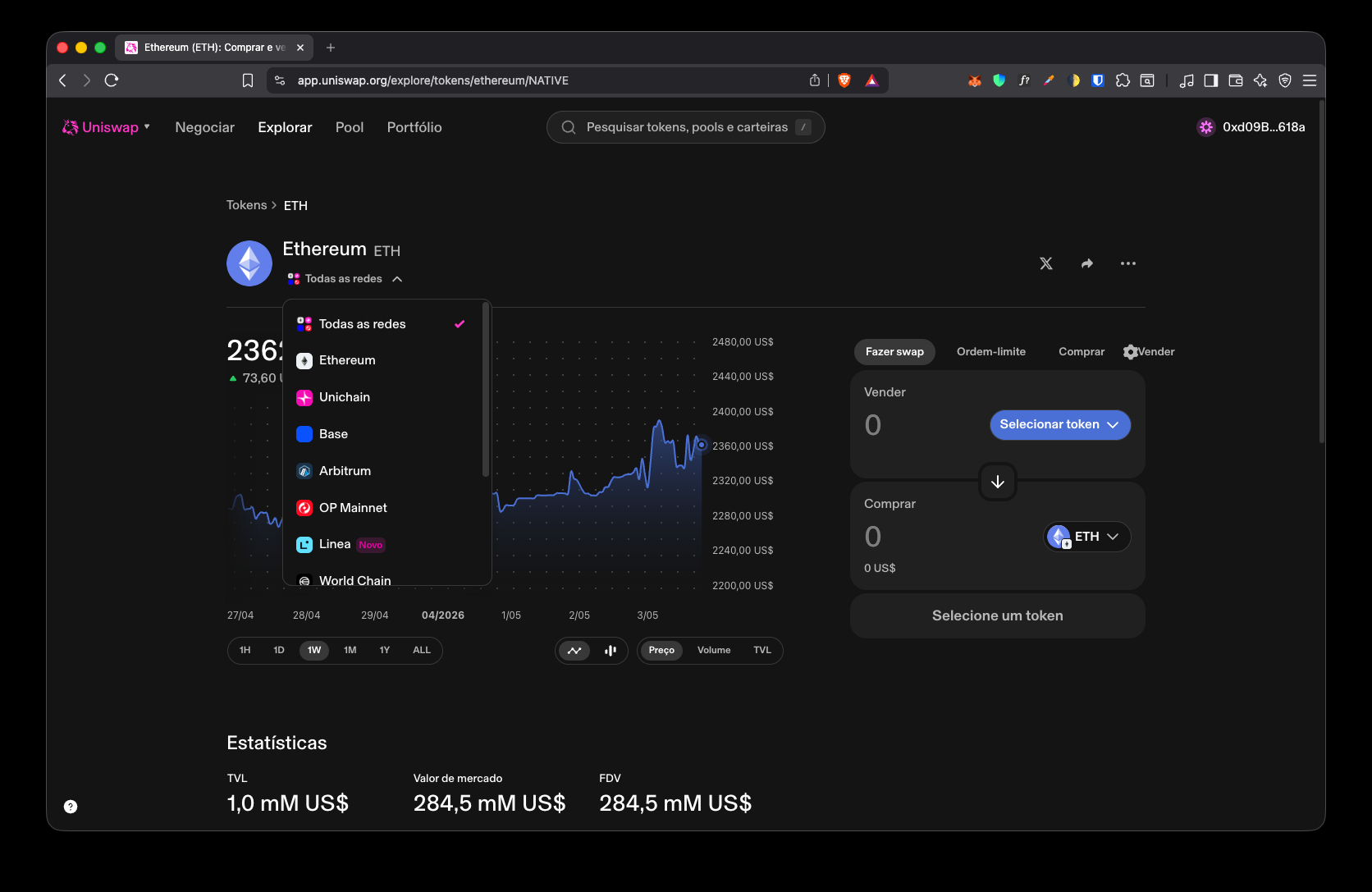Collapse the Todas as redes network selector
1372x892 pixels.
pyautogui.click(x=345, y=279)
